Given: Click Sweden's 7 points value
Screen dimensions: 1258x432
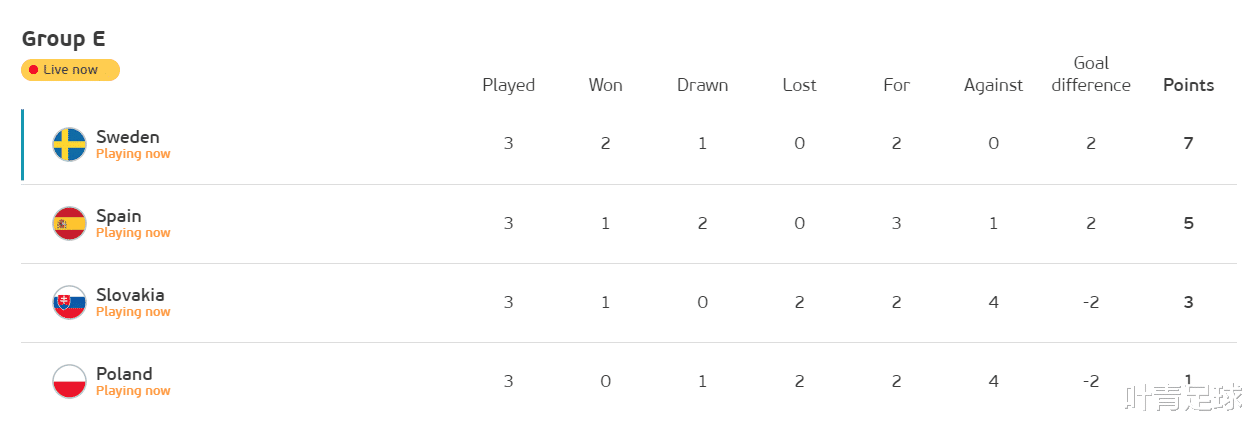Looking at the screenshot, I should tap(1188, 143).
